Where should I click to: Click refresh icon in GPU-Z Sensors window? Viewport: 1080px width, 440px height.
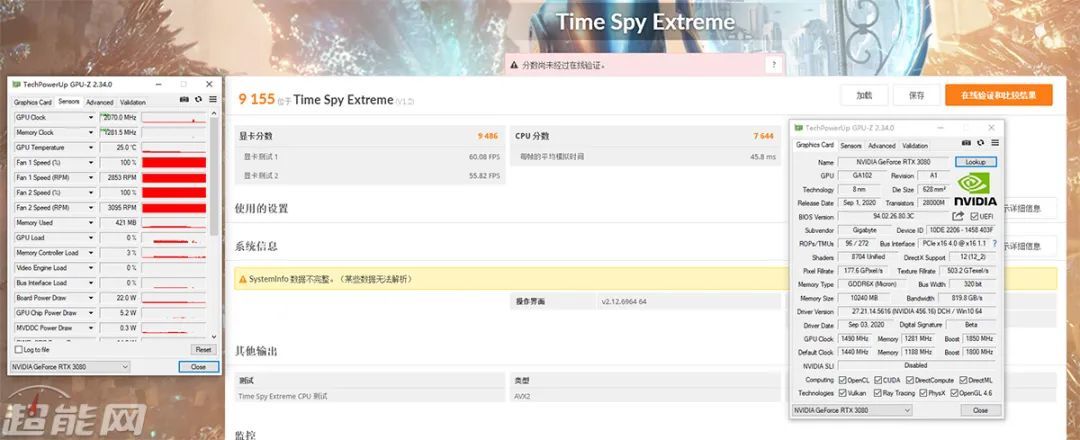[198, 100]
